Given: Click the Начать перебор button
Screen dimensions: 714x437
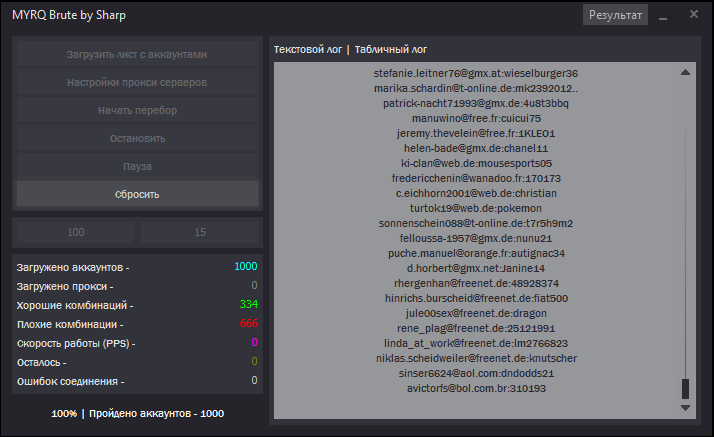Looking at the screenshot, I should (x=137, y=110).
